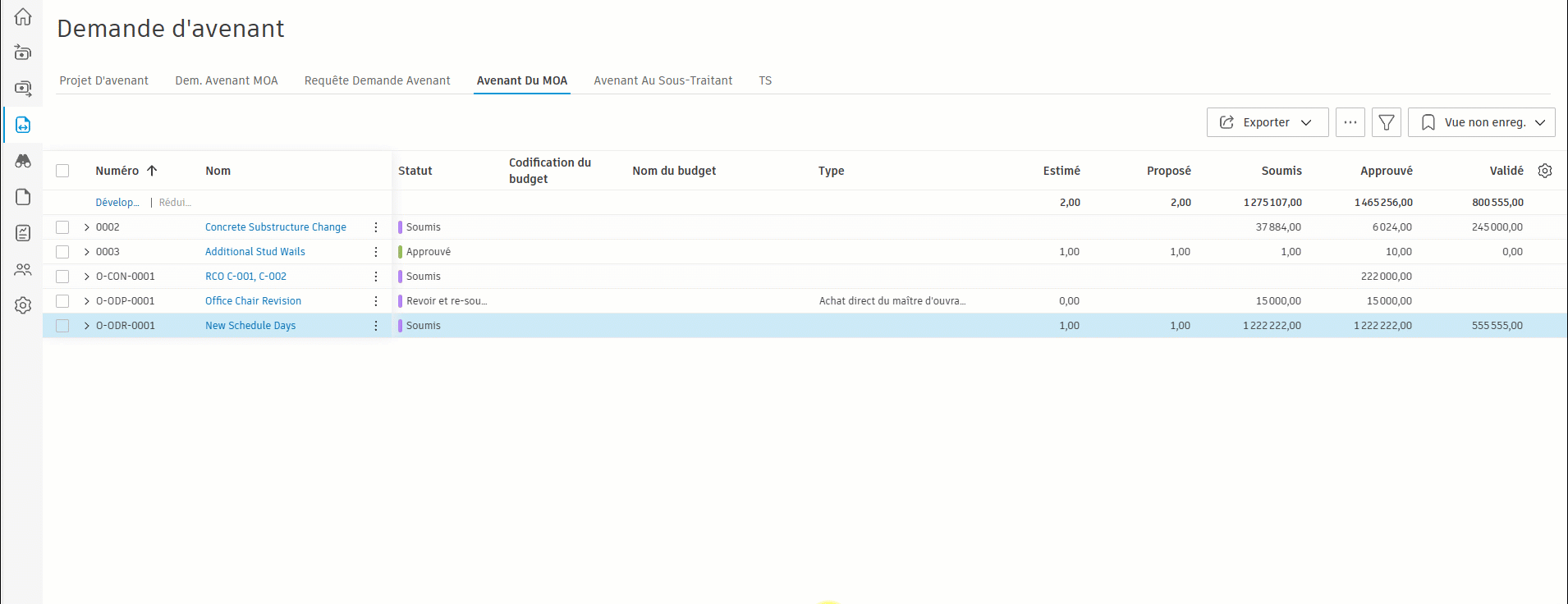The height and width of the screenshot is (604, 1568).
Task: Open row menu for Office Chair Revision
Action: 376,301
